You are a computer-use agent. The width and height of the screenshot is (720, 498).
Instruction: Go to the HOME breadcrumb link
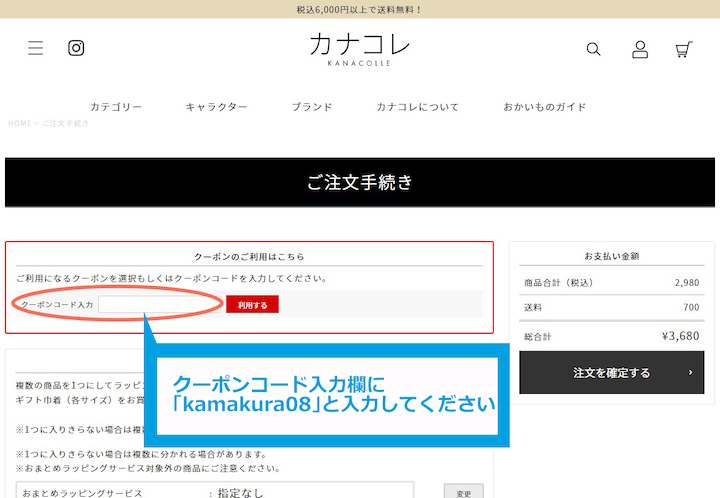point(20,123)
